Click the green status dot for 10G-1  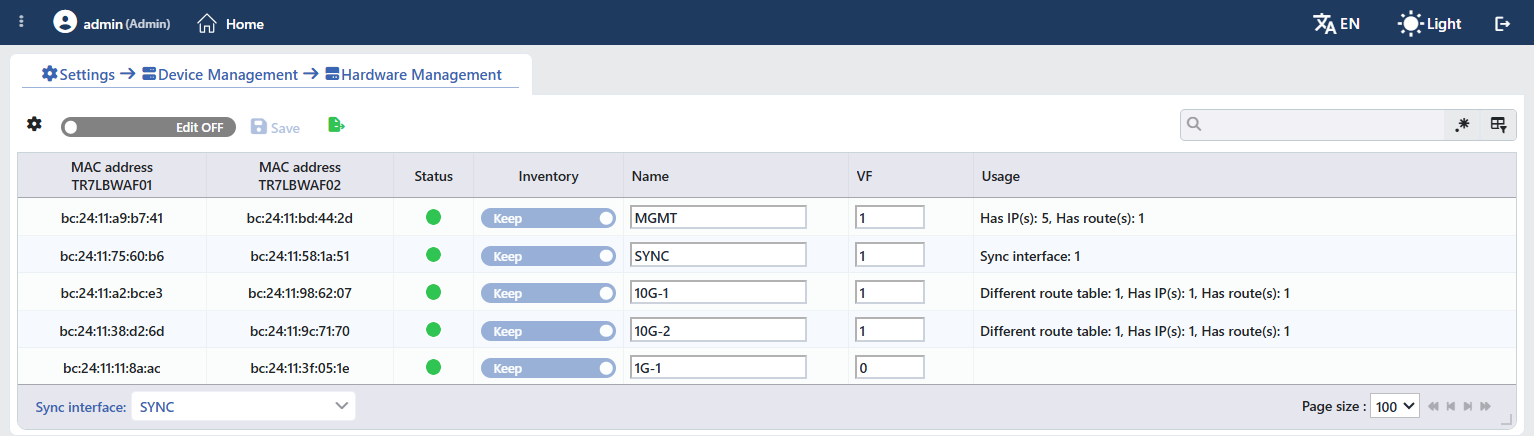433,292
